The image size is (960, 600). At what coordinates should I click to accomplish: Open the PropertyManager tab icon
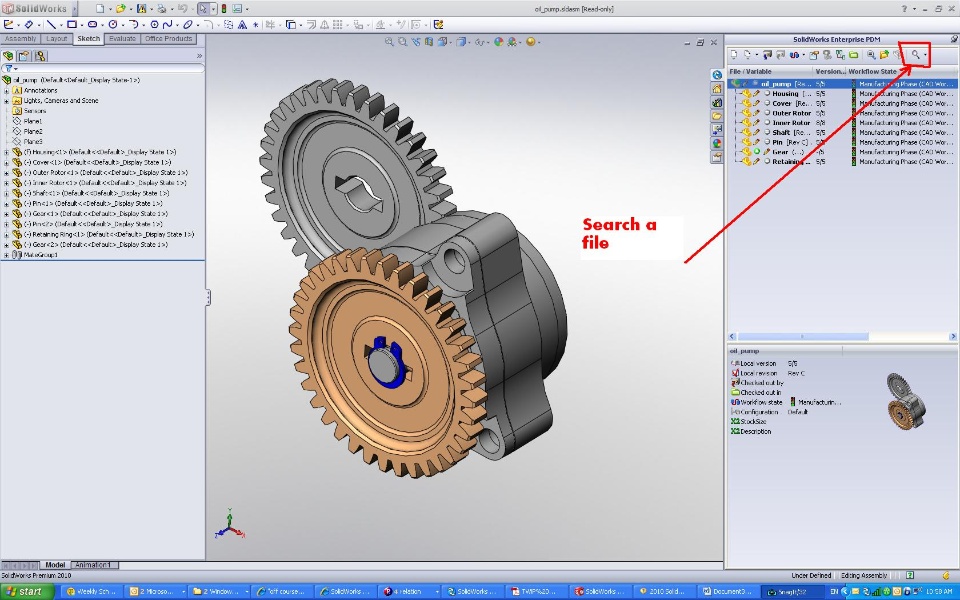click(x=24, y=56)
